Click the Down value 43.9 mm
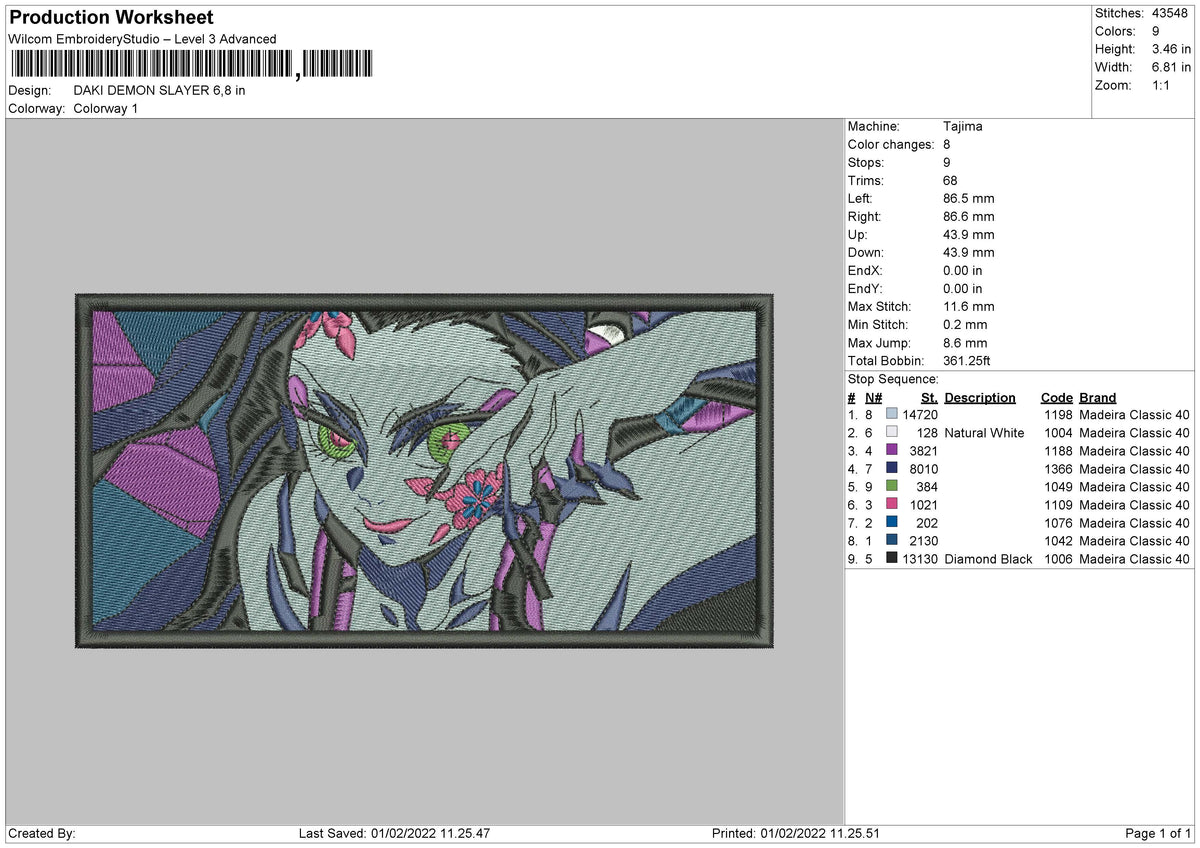This screenshot has height=848, width=1200. tap(968, 253)
